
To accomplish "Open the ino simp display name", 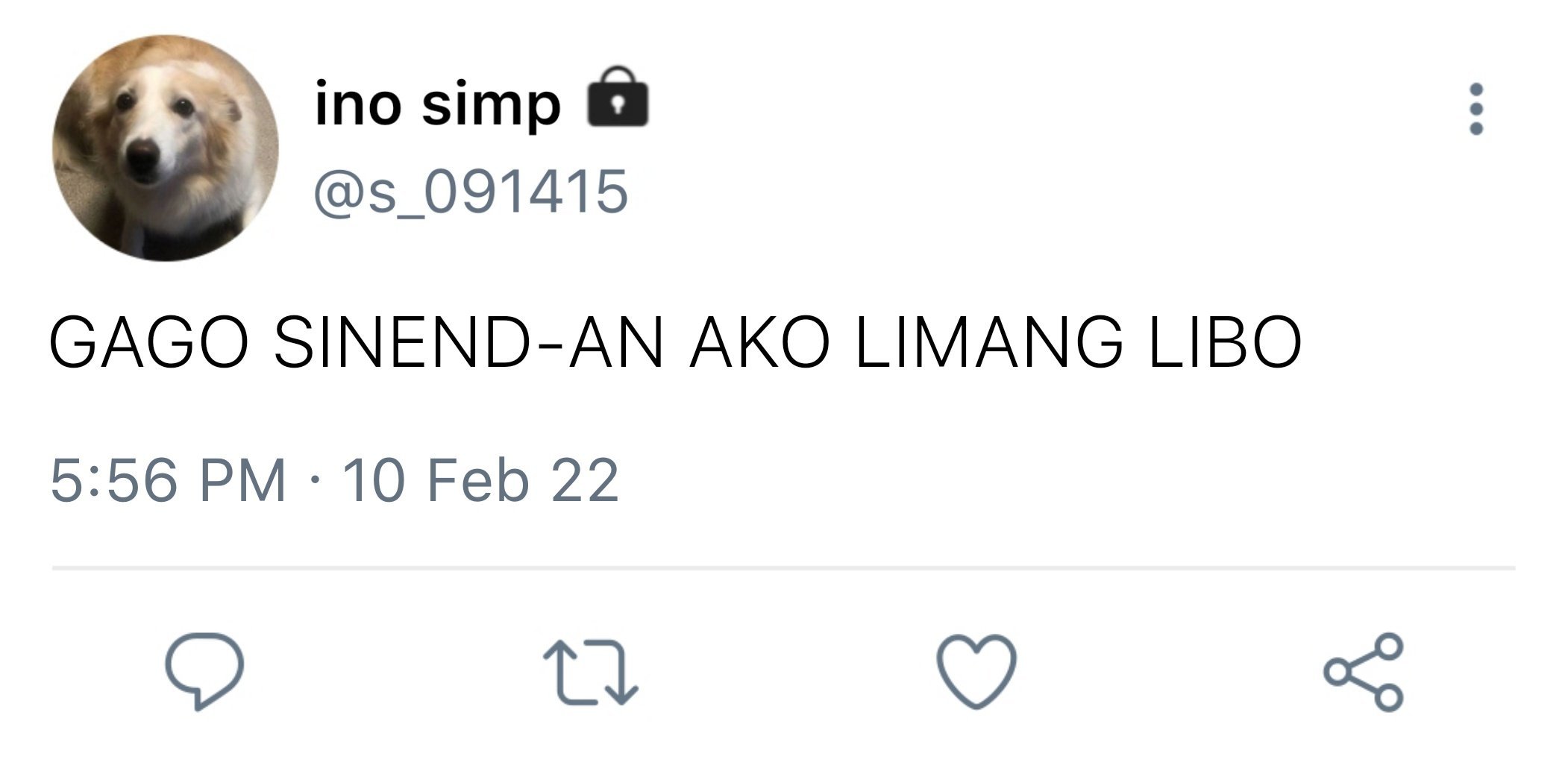I will (x=438, y=104).
